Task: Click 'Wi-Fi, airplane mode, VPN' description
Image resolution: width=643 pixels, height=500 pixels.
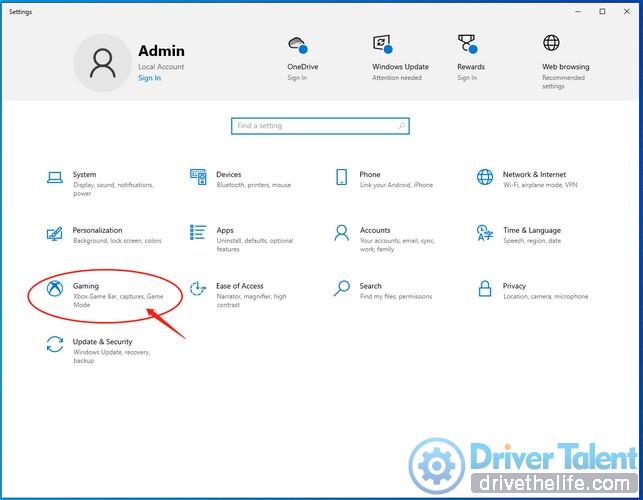Action: coord(540,185)
